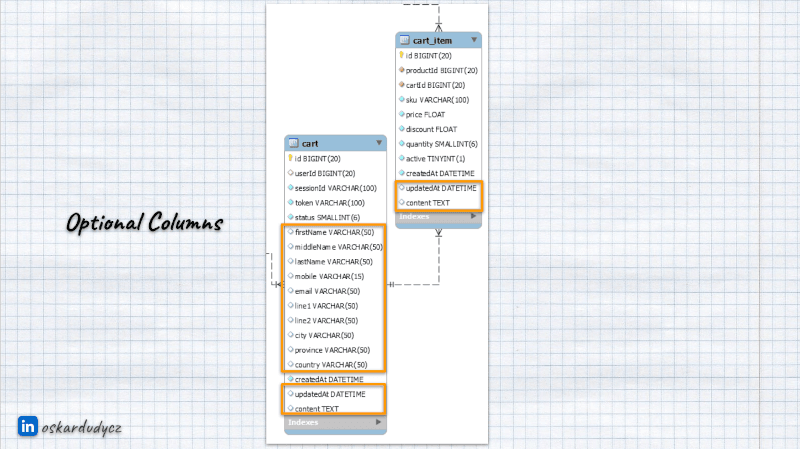800x449 pixels.
Task: Click the empty diamond icon beside userId
Action: click(291, 173)
